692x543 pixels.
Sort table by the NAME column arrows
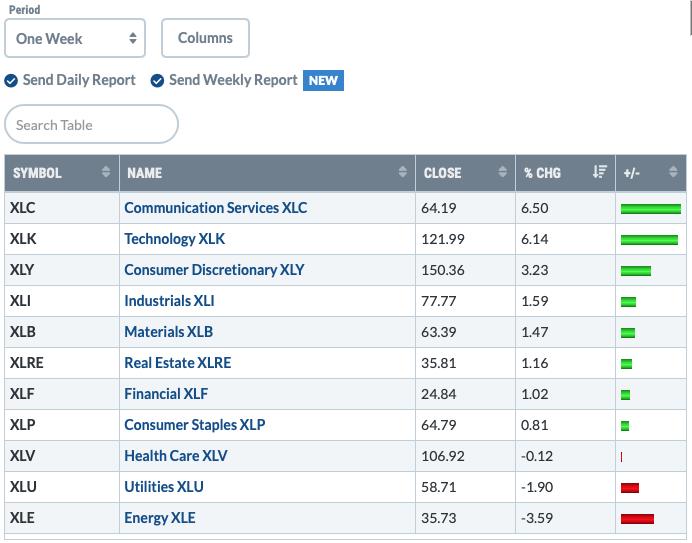coord(402,172)
